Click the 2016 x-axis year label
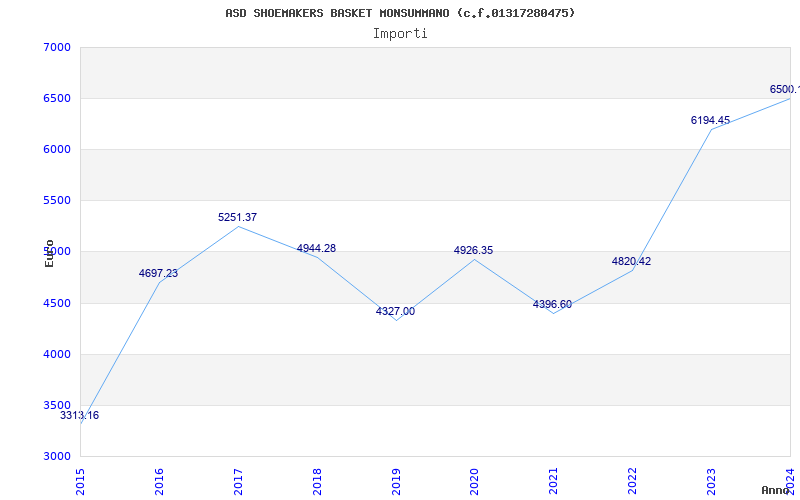The width and height of the screenshot is (800, 500). 159,482
